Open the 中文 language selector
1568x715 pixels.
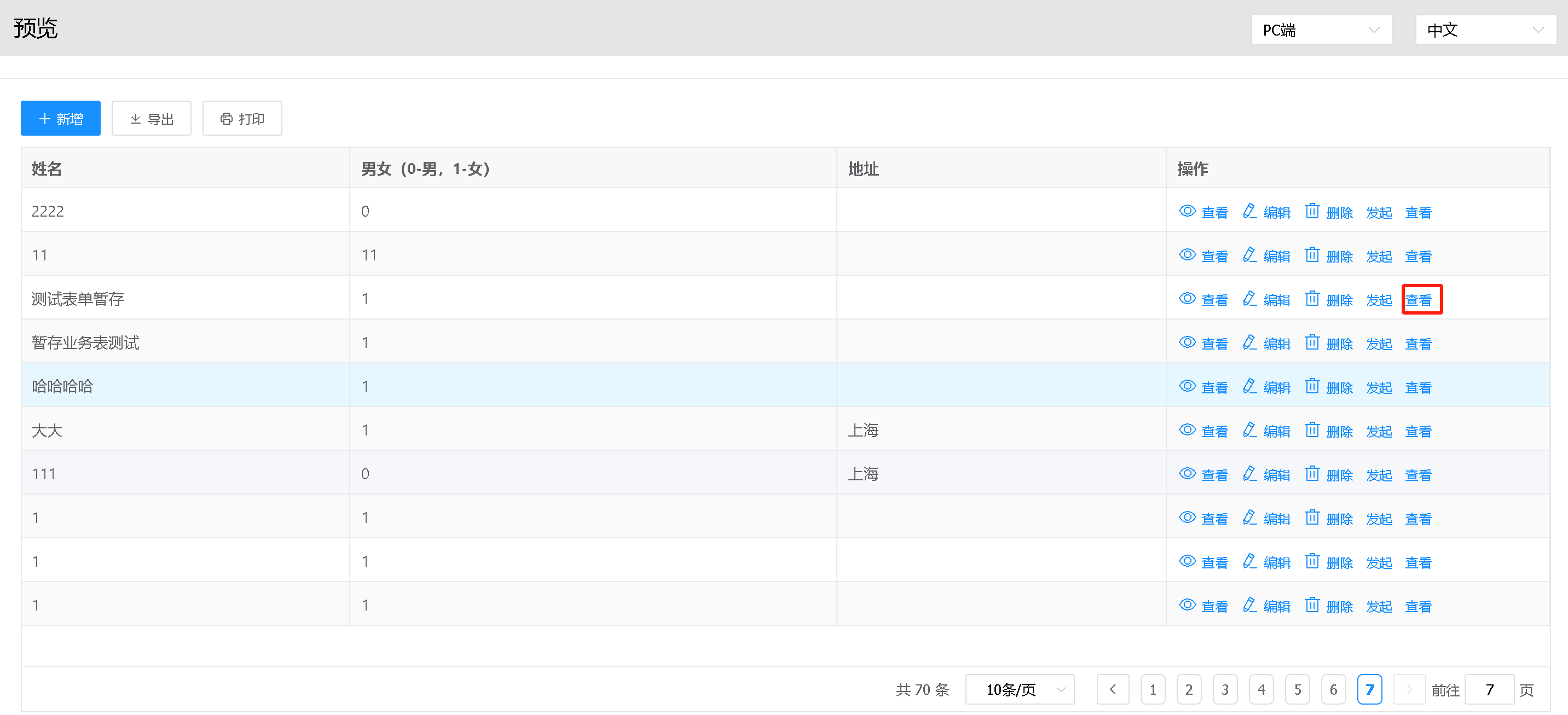[x=1486, y=29]
